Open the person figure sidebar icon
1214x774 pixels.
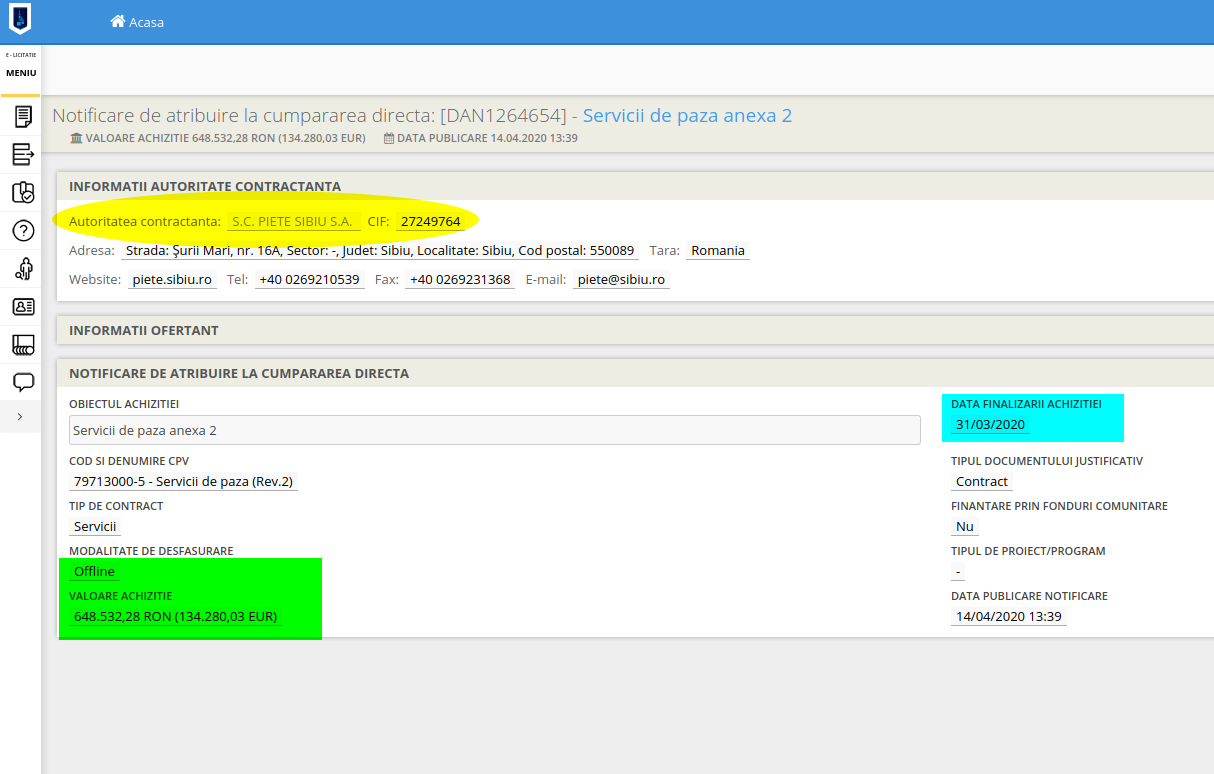(23, 268)
